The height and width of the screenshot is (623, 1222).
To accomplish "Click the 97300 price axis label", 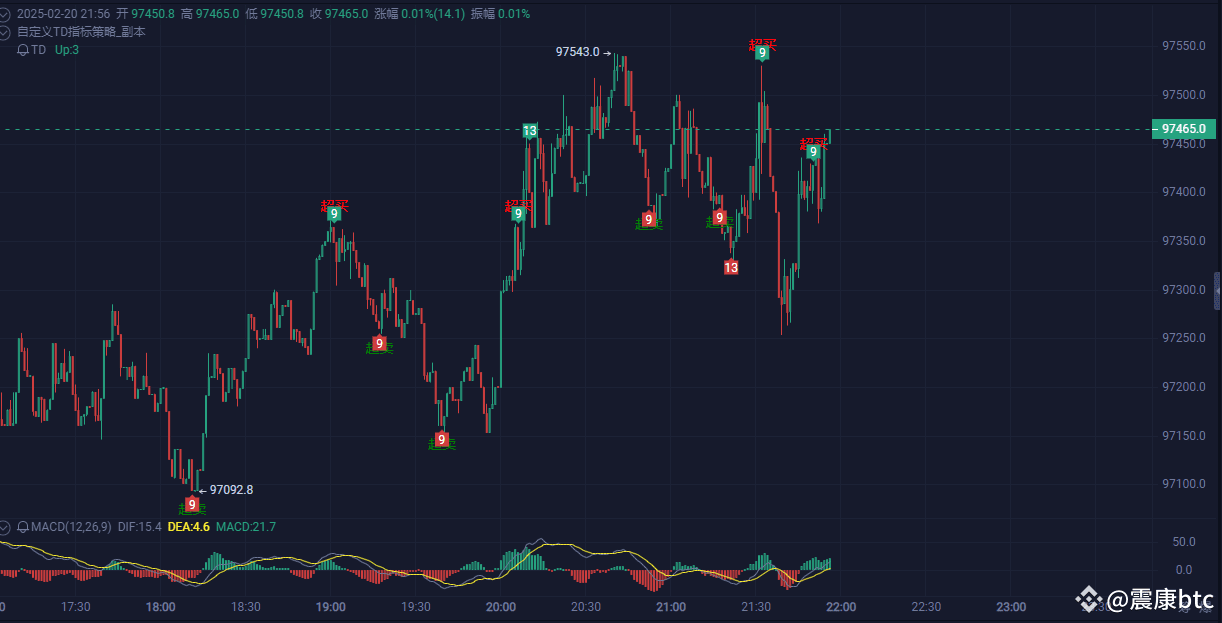I will pyautogui.click(x=1183, y=290).
